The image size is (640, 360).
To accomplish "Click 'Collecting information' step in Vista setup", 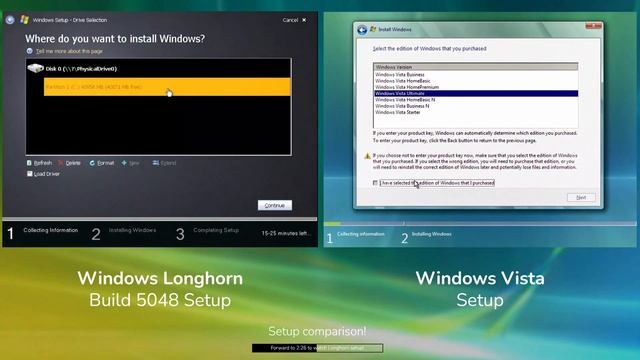I will [x=361, y=234].
